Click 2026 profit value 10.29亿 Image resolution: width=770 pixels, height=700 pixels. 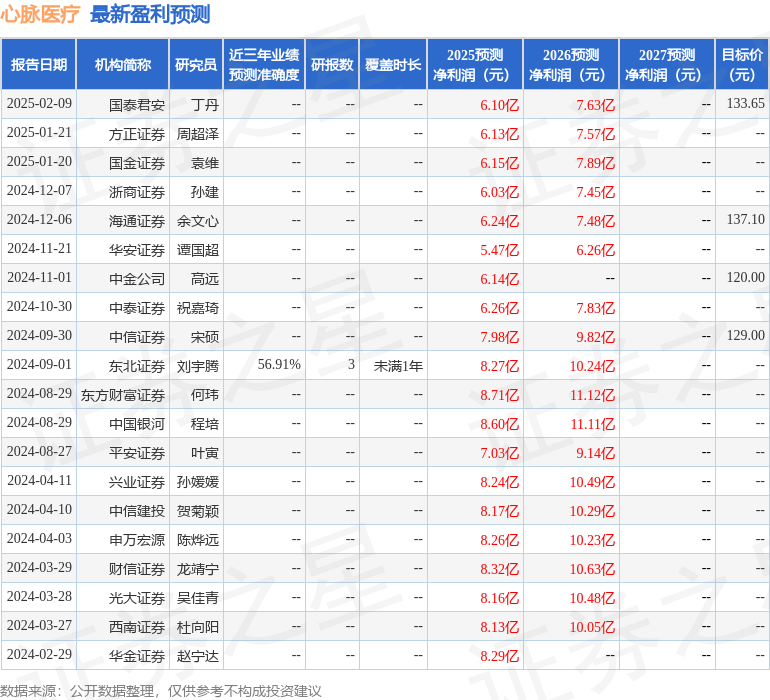pos(592,511)
